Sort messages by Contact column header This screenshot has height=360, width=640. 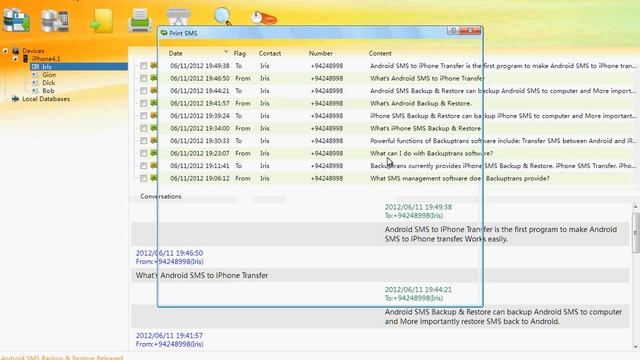click(x=270, y=53)
